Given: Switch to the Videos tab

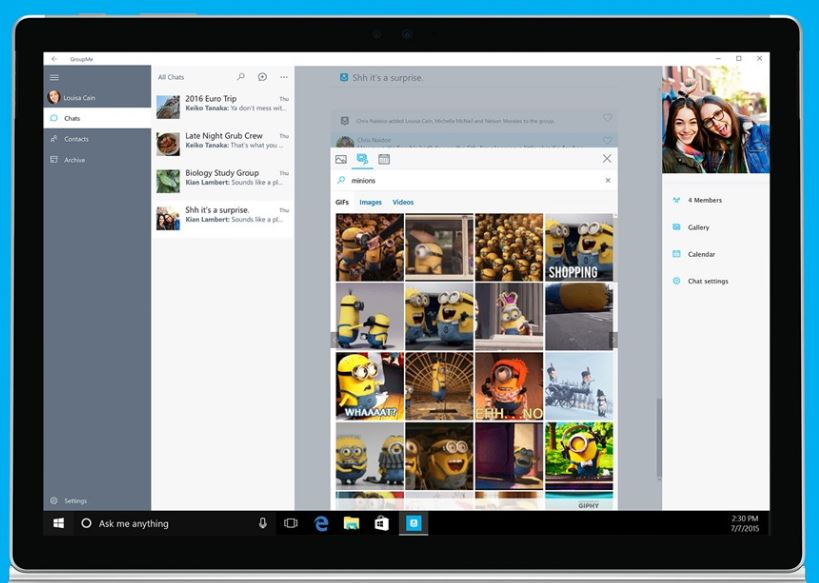Looking at the screenshot, I should [403, 202].
